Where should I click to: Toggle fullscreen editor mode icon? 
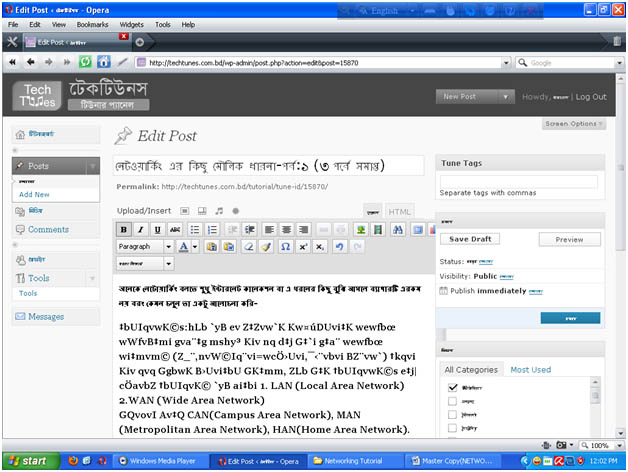pyautogui.click(x=418, y=230)
